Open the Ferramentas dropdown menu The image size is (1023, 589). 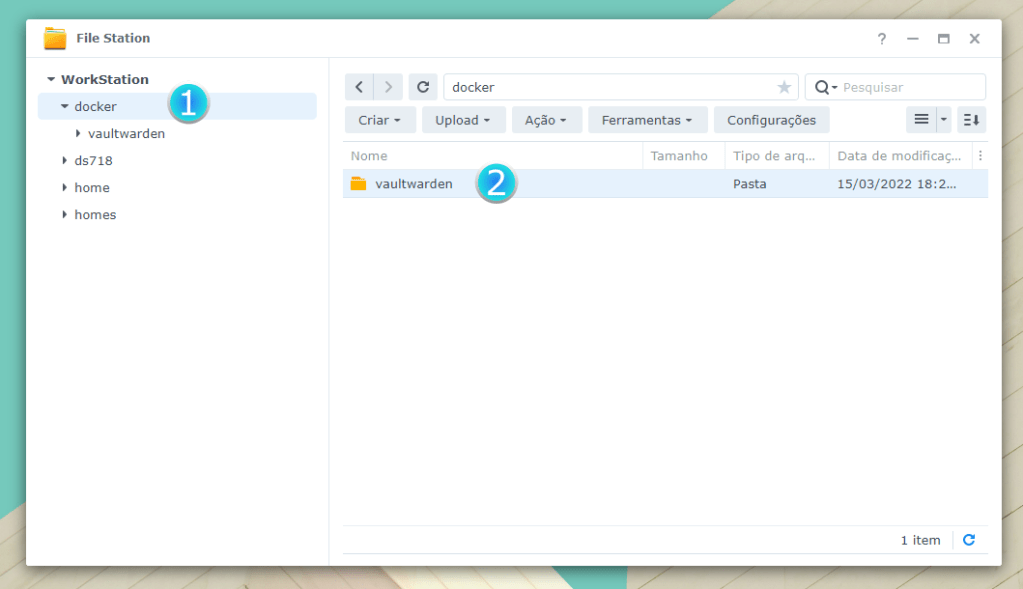[647, 120]
